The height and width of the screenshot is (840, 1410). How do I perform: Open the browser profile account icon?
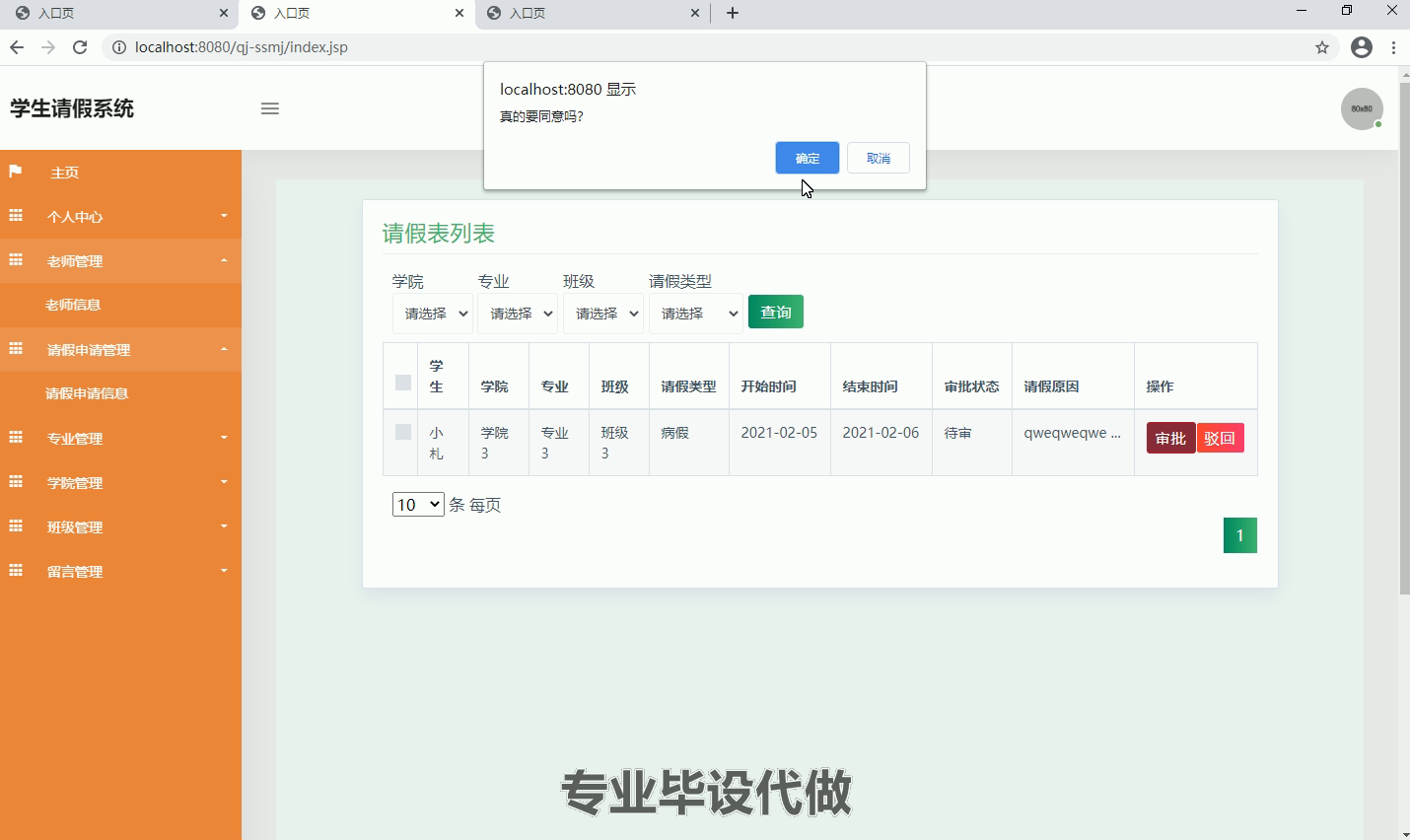coord(1362,47)
